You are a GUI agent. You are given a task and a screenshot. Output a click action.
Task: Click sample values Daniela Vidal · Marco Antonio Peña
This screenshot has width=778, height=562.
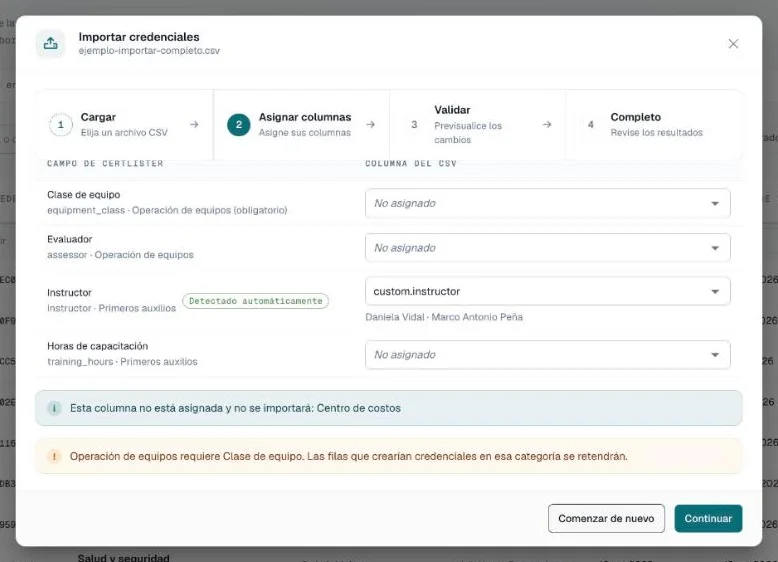coord(444,317)
